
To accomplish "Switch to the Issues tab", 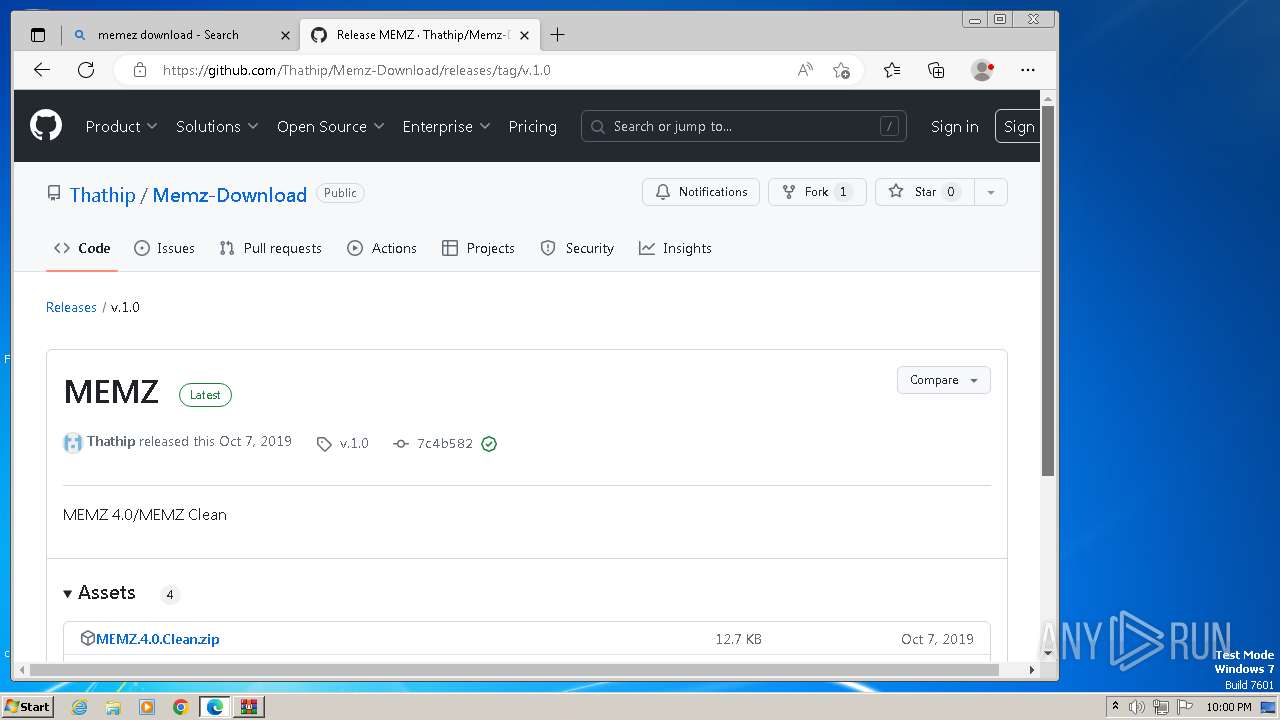I will [x=164, y=248].
